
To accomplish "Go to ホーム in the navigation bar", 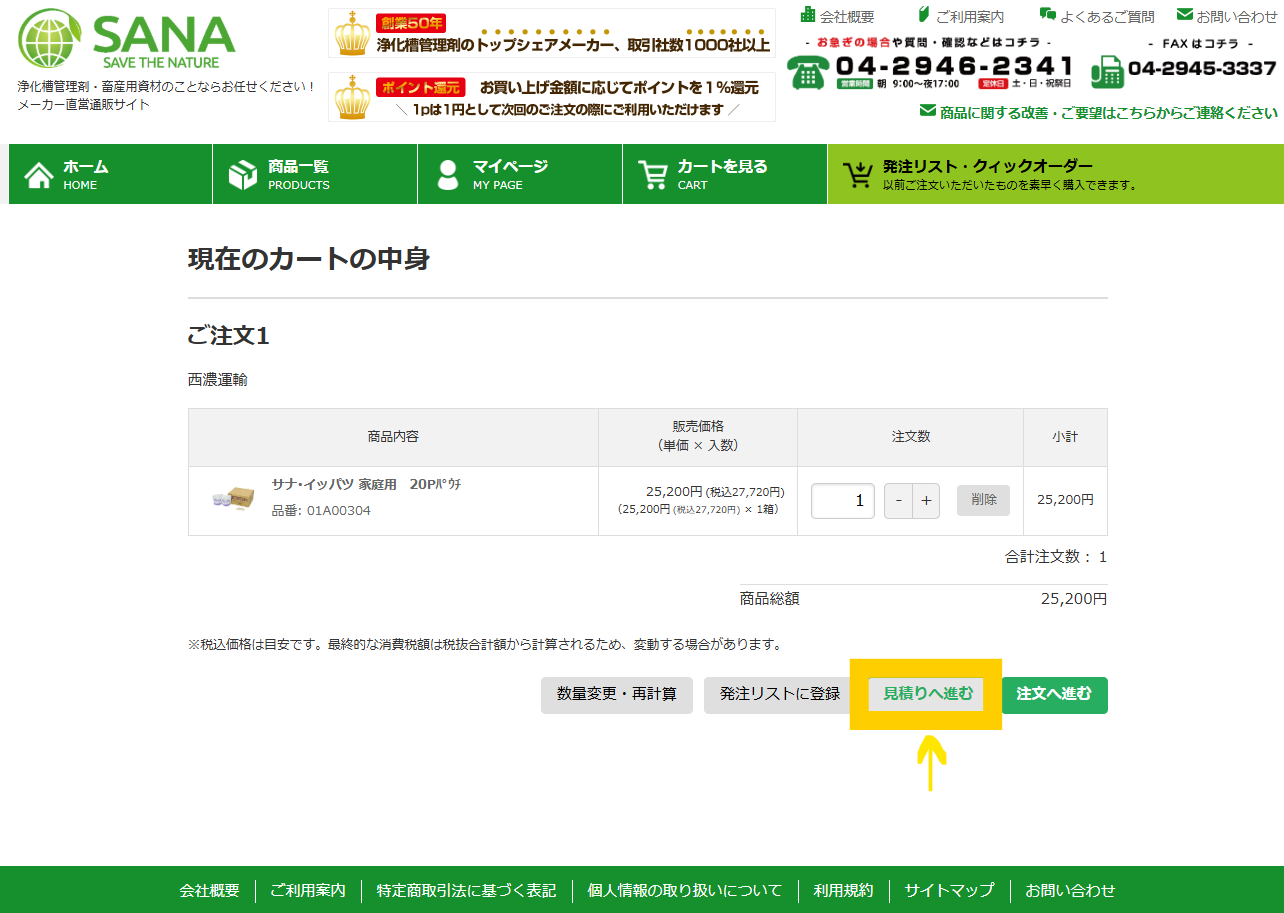I will (x=110, y=174).
